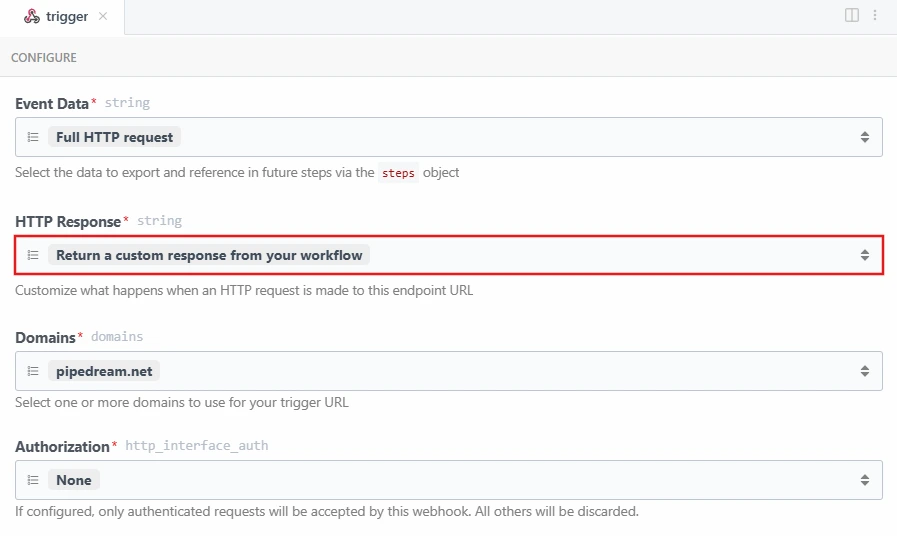Click the list icon in HTTP Response field

click(x=33, y=255)
